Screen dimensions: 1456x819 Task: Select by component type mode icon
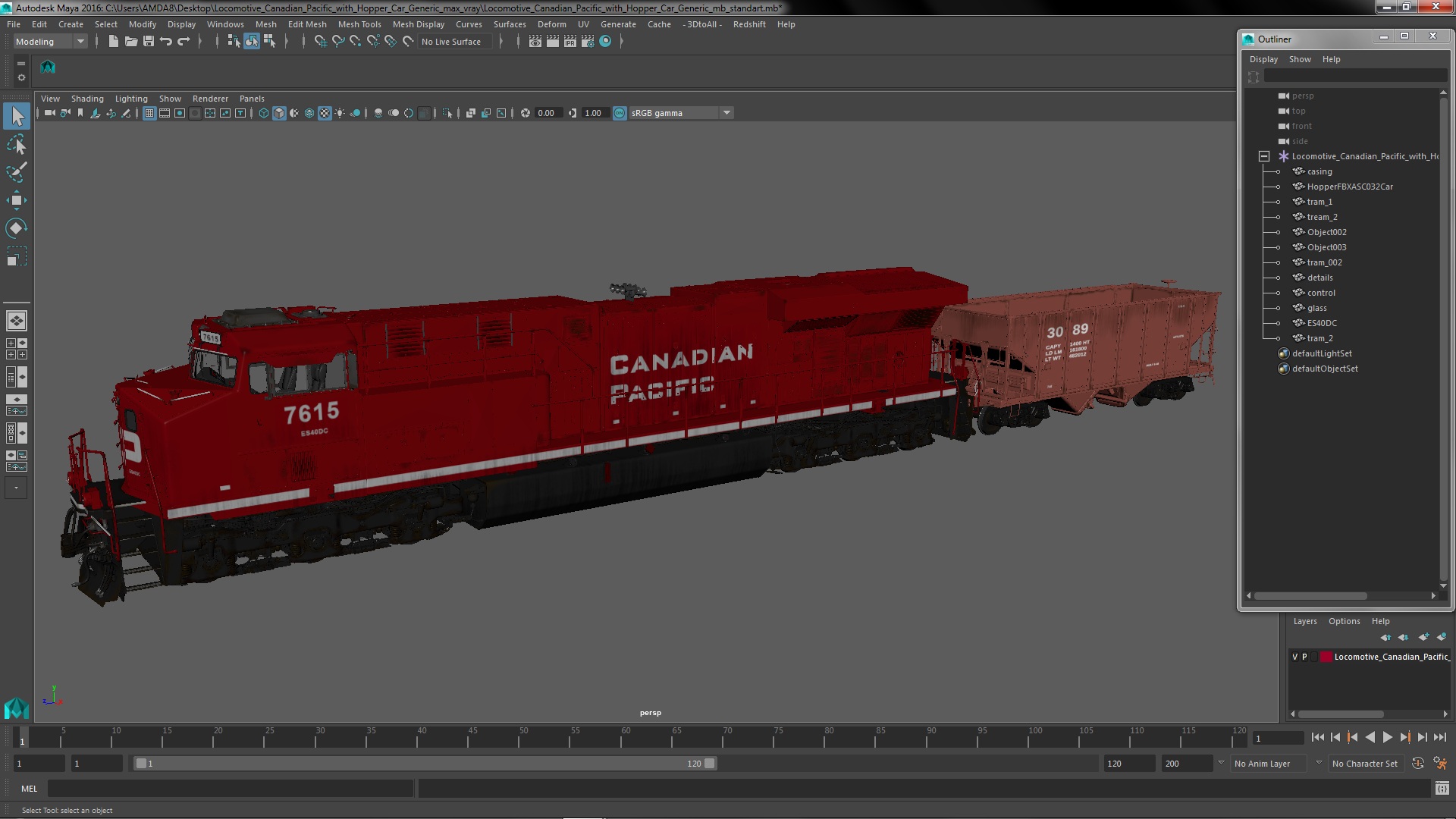269,42
